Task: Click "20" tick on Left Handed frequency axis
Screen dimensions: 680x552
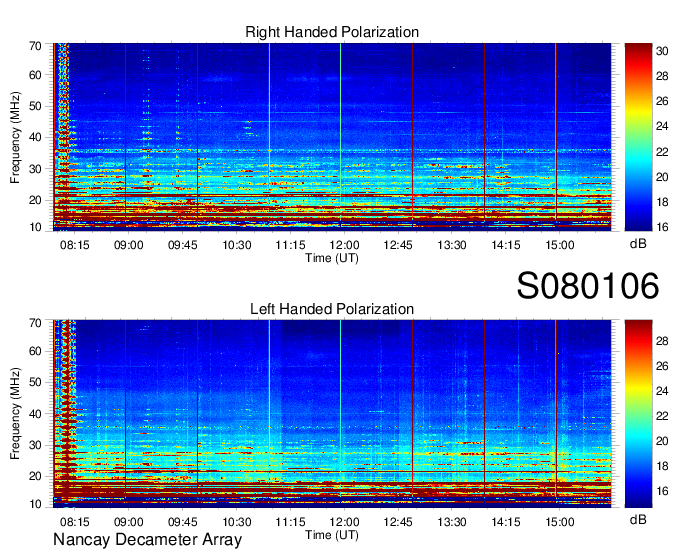Action: coord(35,476)
